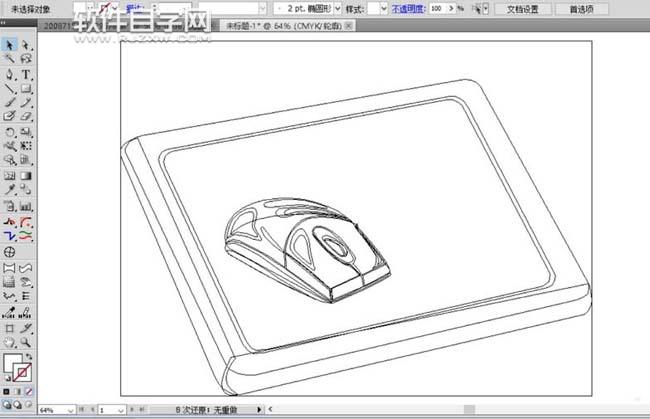This screenshot has width=650, height=419.
Task: Open the status bar info arrow menu
Action: pyautogui.click(x=259, y=410)
